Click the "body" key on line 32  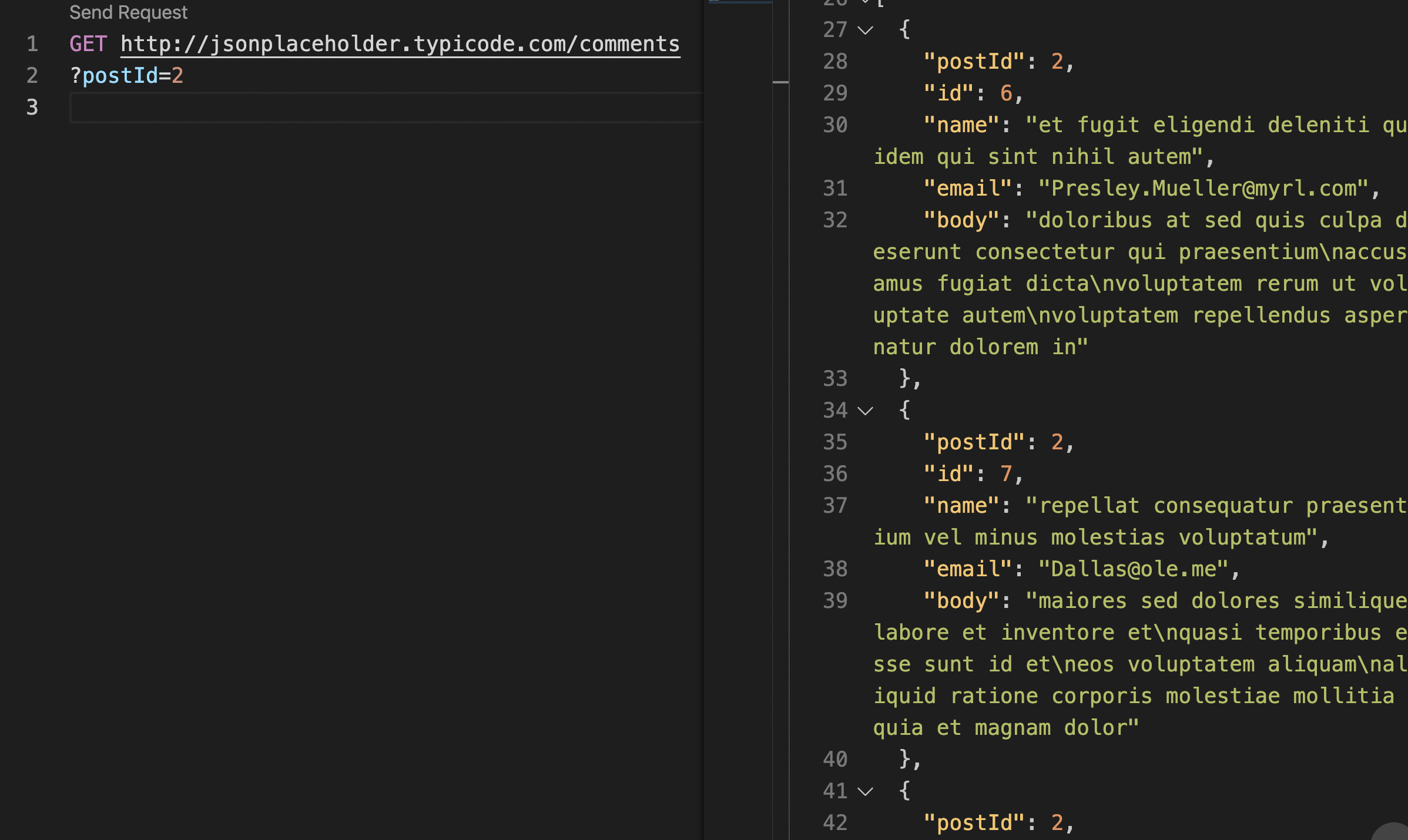pyautogui.click(x=961, y=220)
